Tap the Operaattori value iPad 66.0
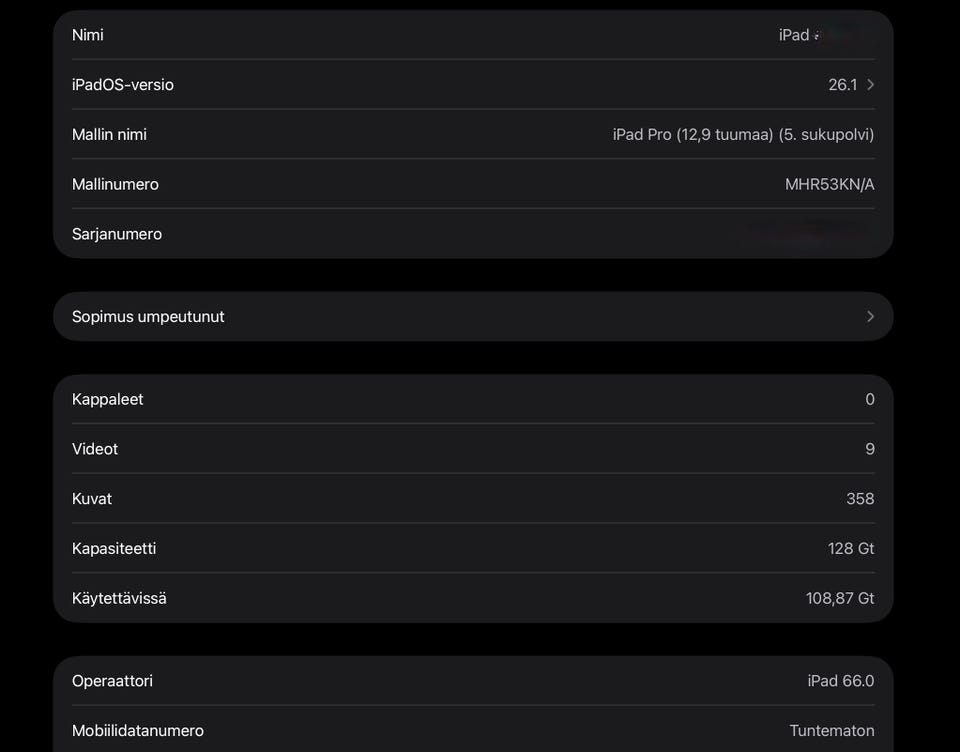 pyautogui.click(x=841, y=681)
